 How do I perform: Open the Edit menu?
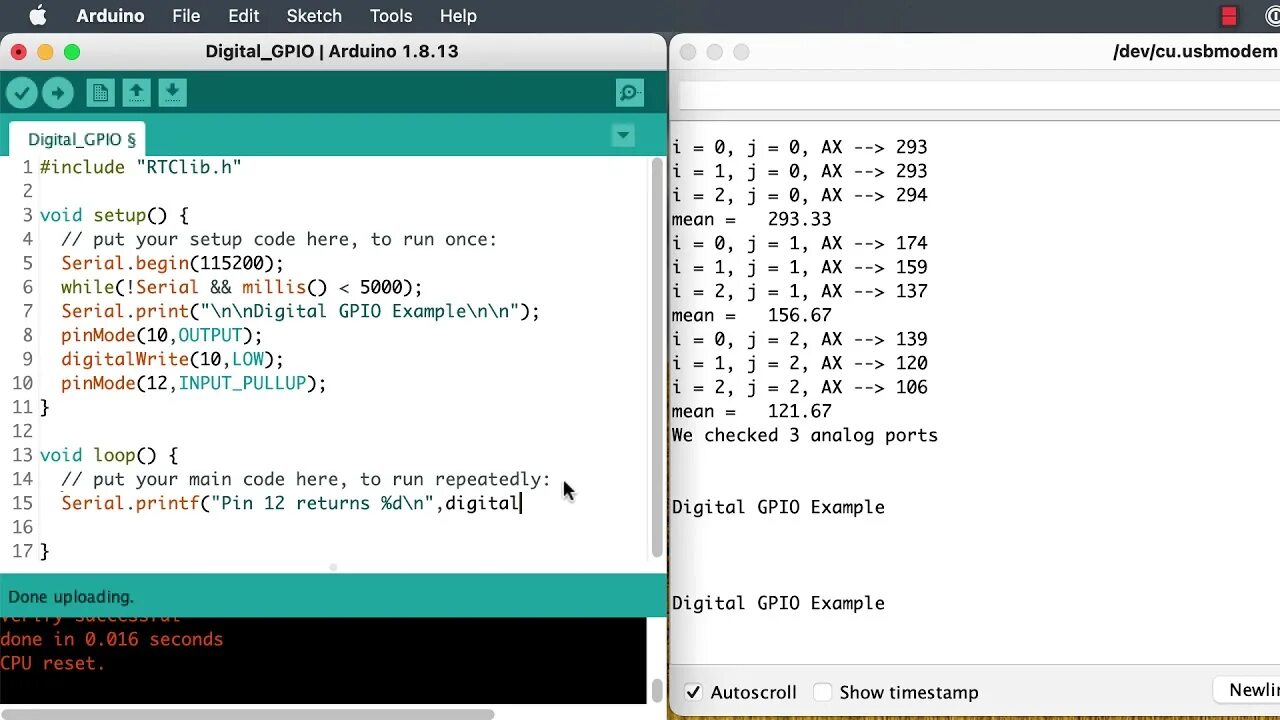click(x=243, y=16)
